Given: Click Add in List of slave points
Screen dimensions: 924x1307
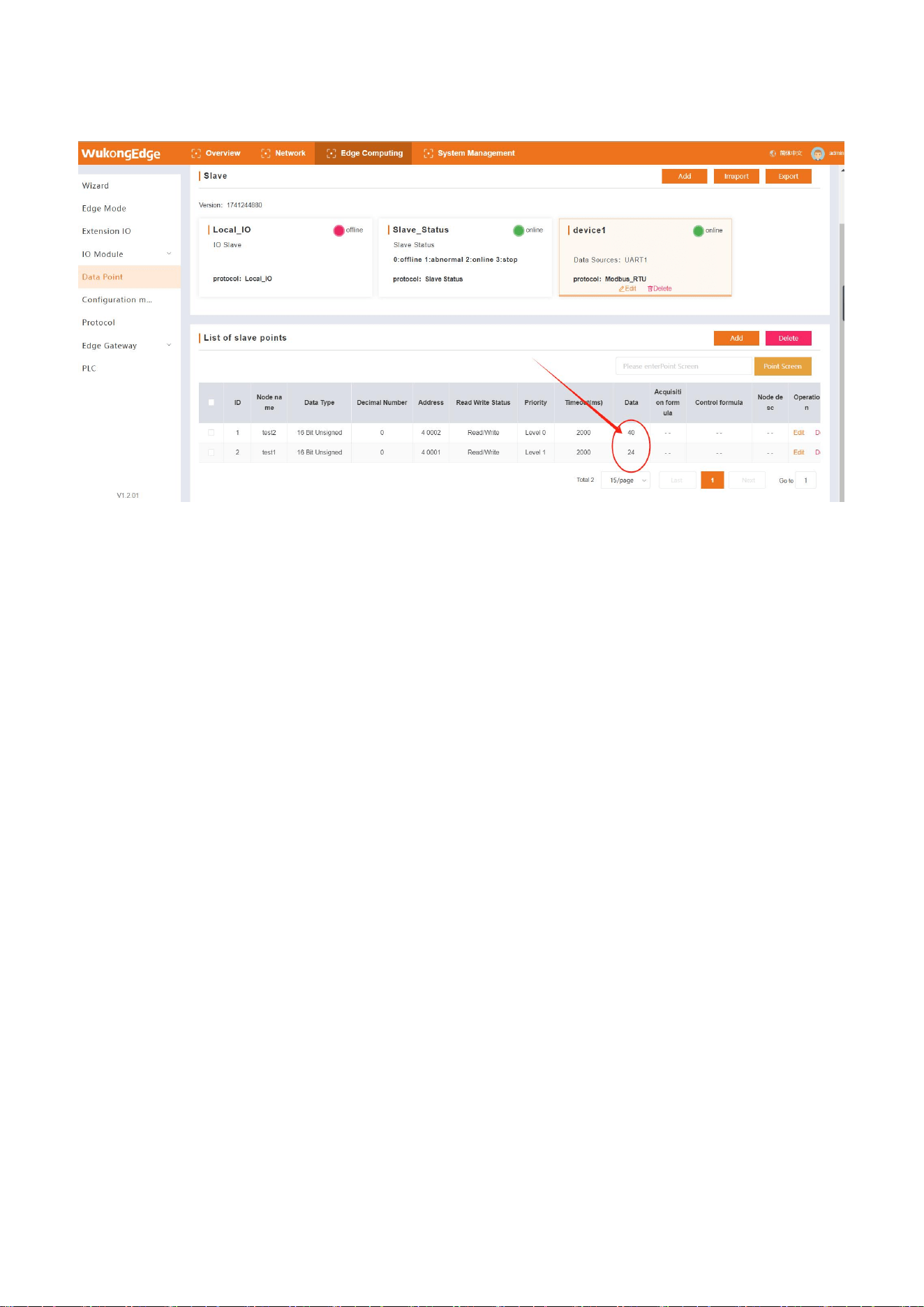Looking at the screenshot, I should [x=736, y=339].
